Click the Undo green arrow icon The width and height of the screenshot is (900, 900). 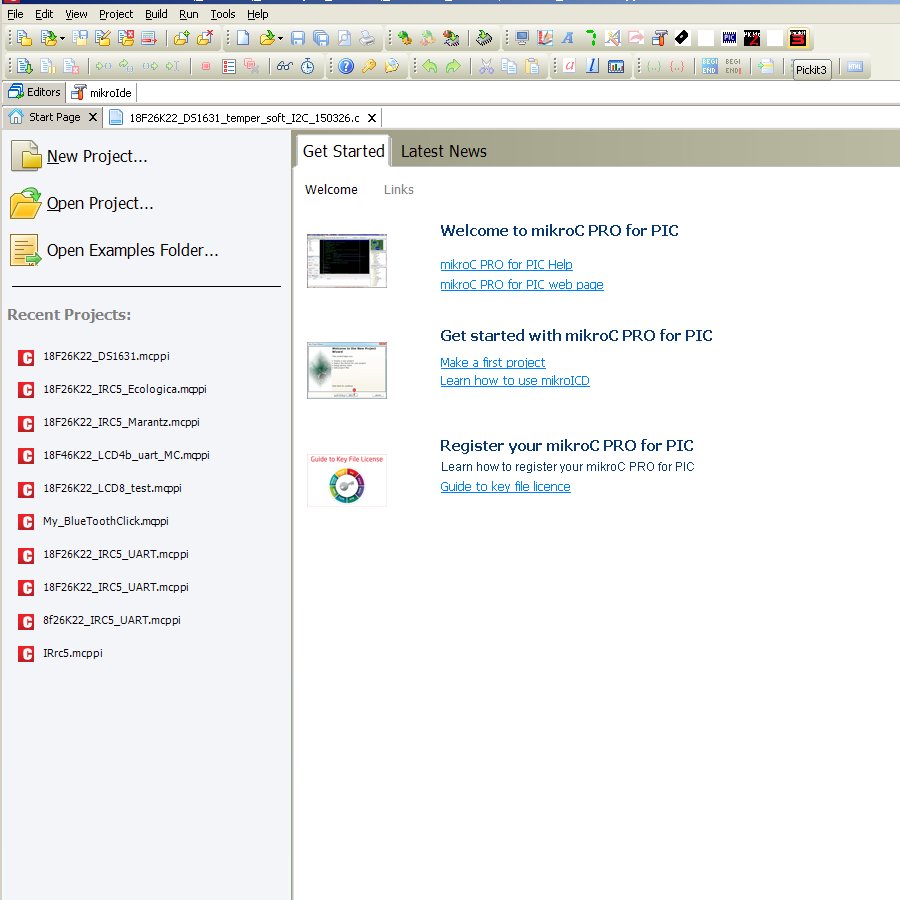click(x=430, y=67)
